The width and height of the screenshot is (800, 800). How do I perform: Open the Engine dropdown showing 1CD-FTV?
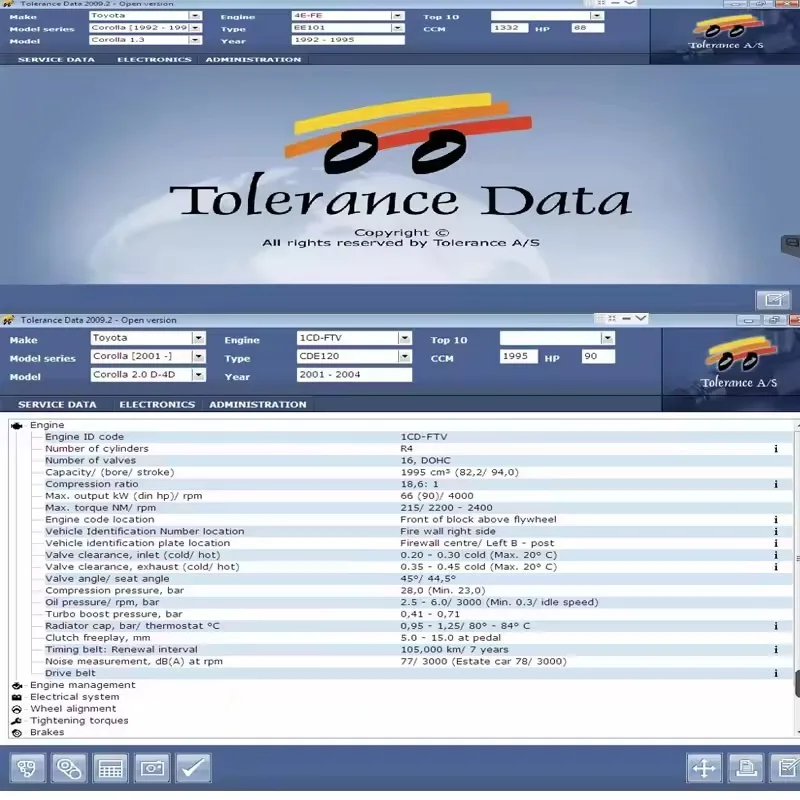405,338
